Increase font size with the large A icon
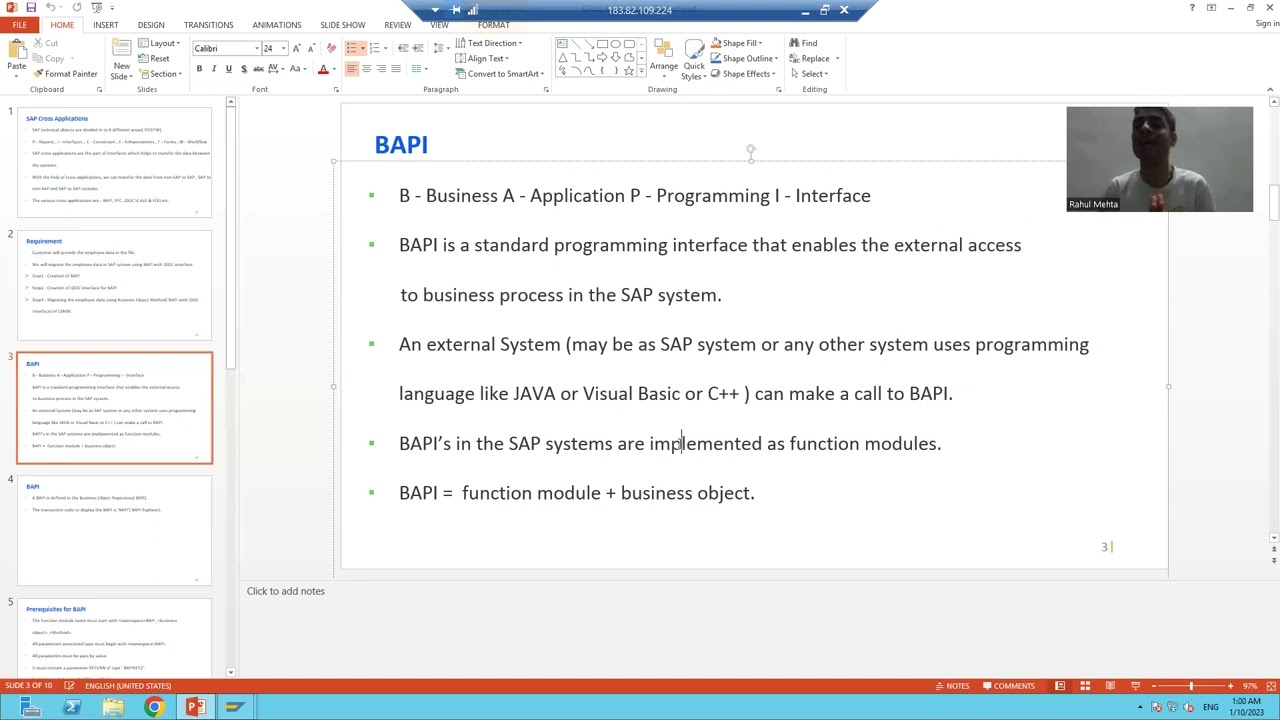Image resolution: width=1280 pixels, height=720 pixels. pyautogui.click(x=297, y=48)
